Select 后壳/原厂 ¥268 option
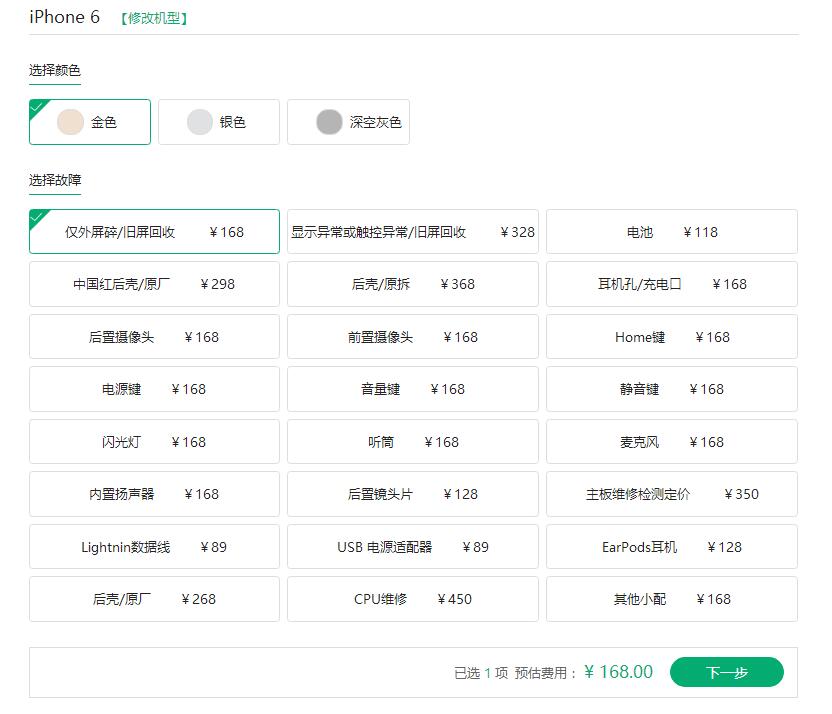832x714 pixels. 154,599
